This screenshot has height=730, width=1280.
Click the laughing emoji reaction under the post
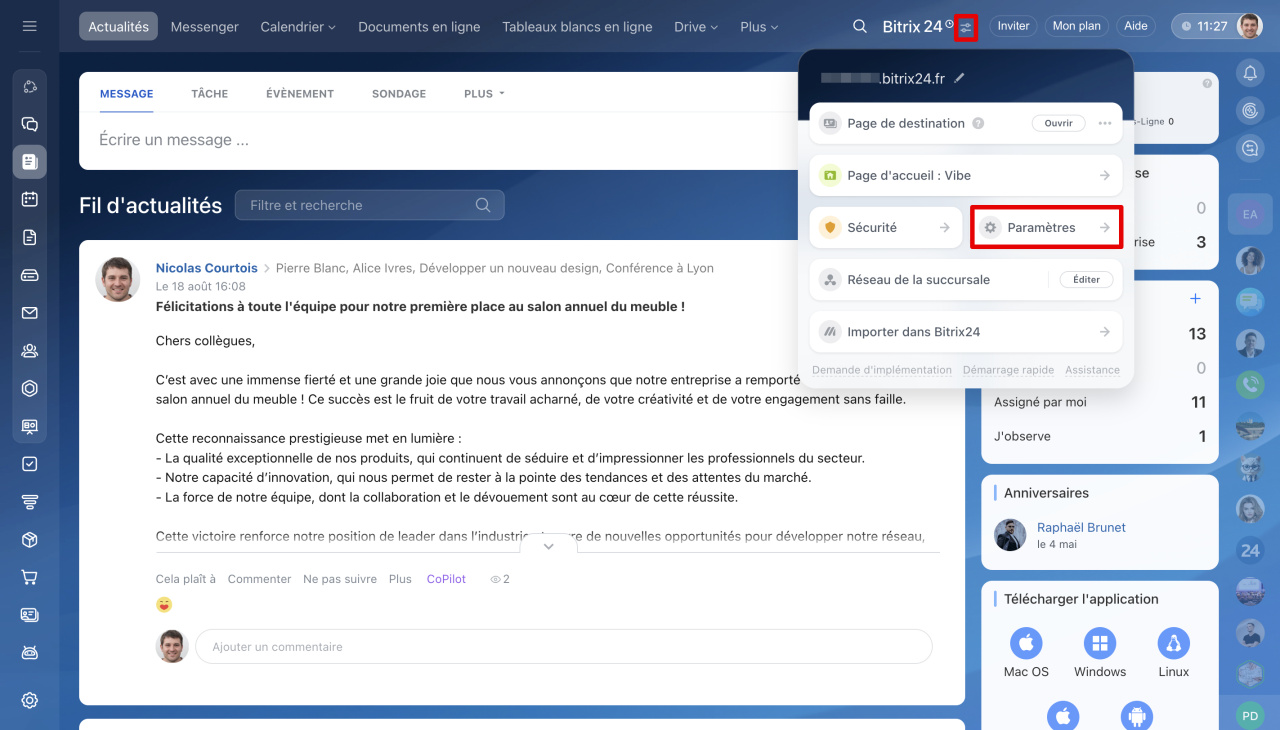(x=163, y=604)
